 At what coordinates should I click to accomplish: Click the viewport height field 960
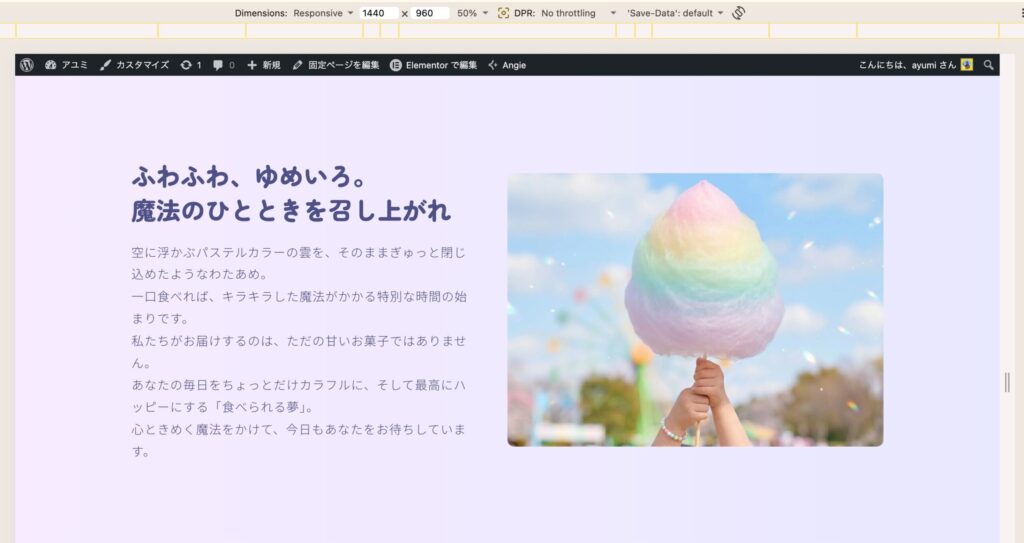428,13
